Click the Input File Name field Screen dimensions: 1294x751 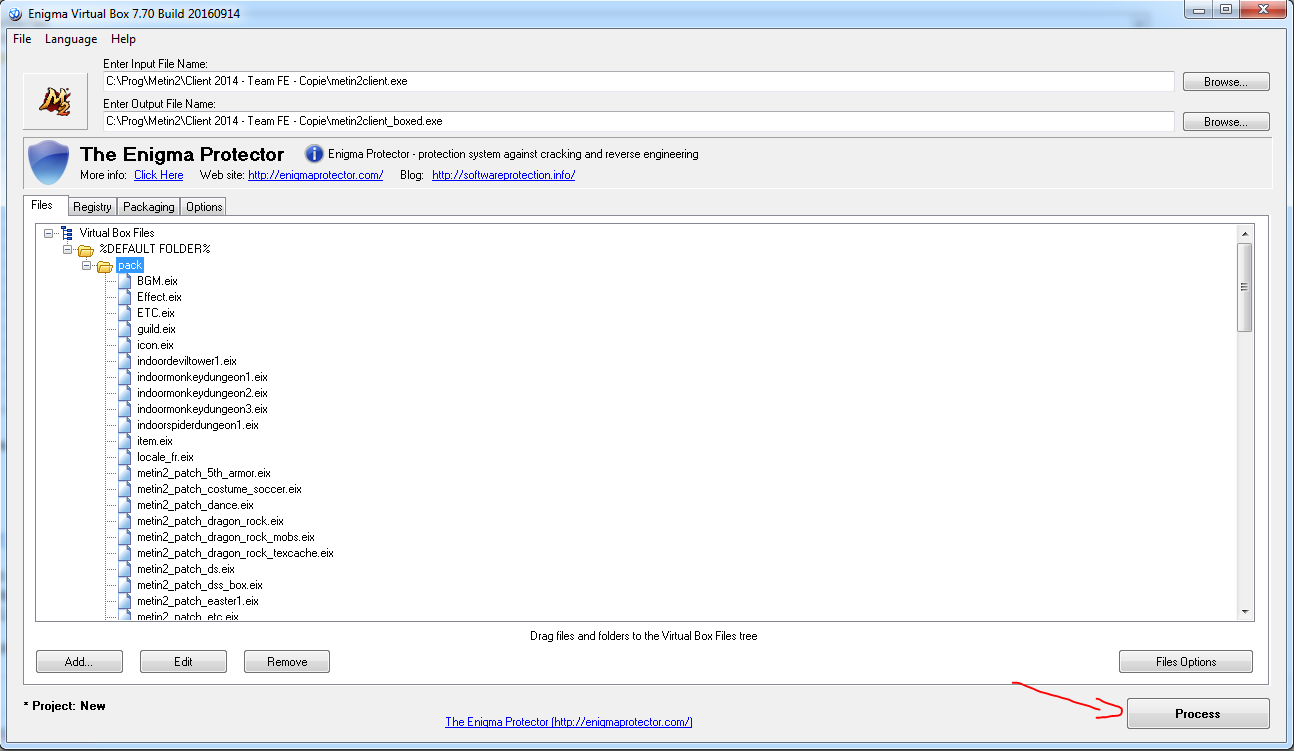point(639,81)
